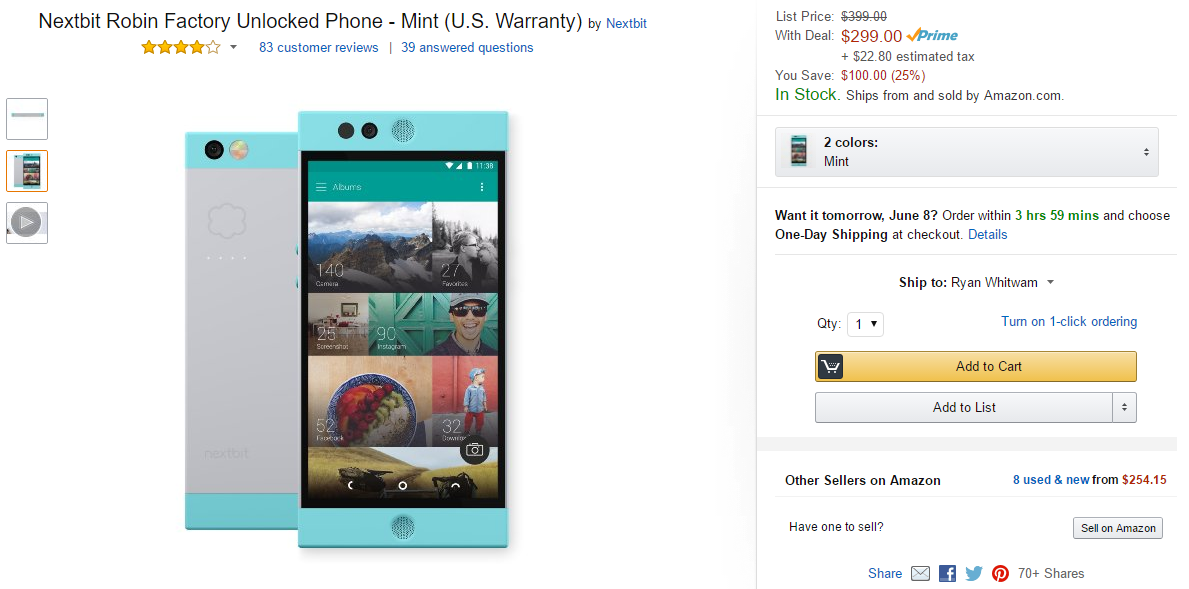The width and height of the screenshot is (1189, 589).
Task: Select the product video thumbnail
Action: tap(26, 222)
